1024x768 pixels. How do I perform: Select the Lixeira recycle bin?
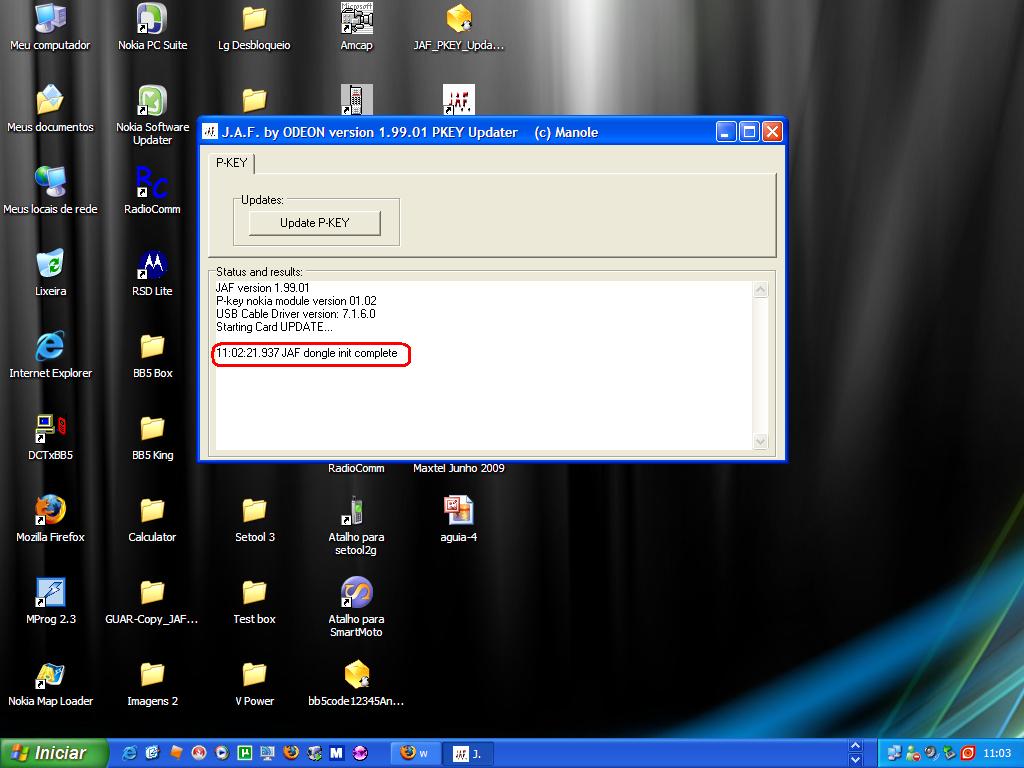(x=50, y=274)
